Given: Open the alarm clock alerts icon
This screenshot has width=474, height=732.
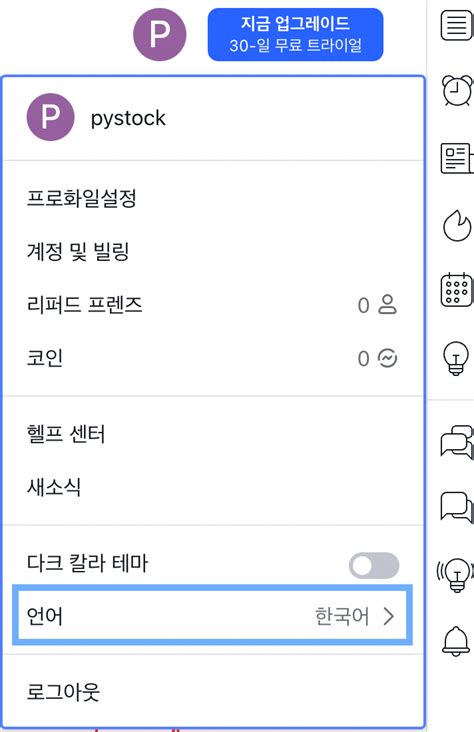Looking at the screenshot, I should point(457,91).
